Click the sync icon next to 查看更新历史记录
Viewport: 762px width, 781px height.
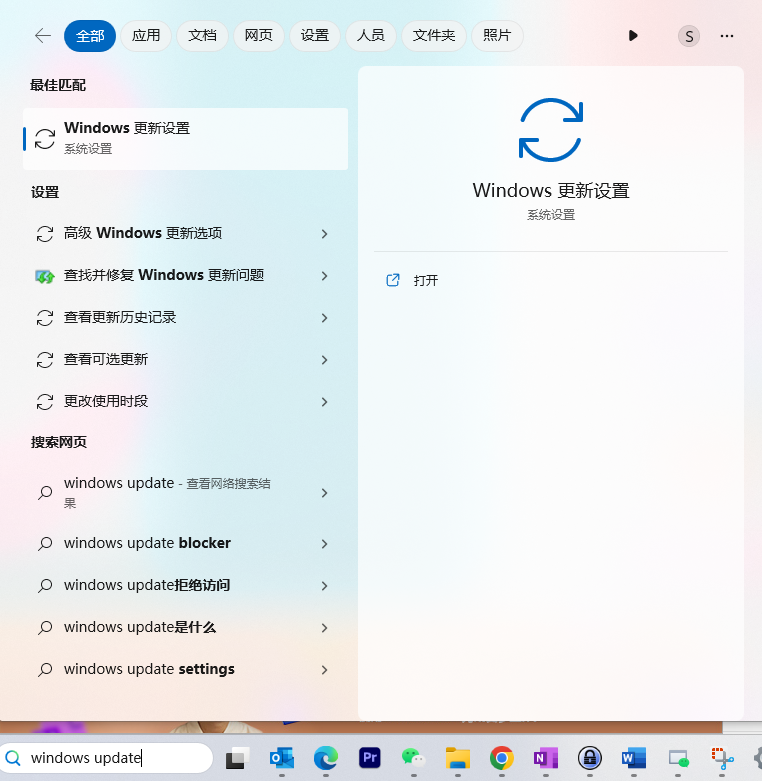45,318
